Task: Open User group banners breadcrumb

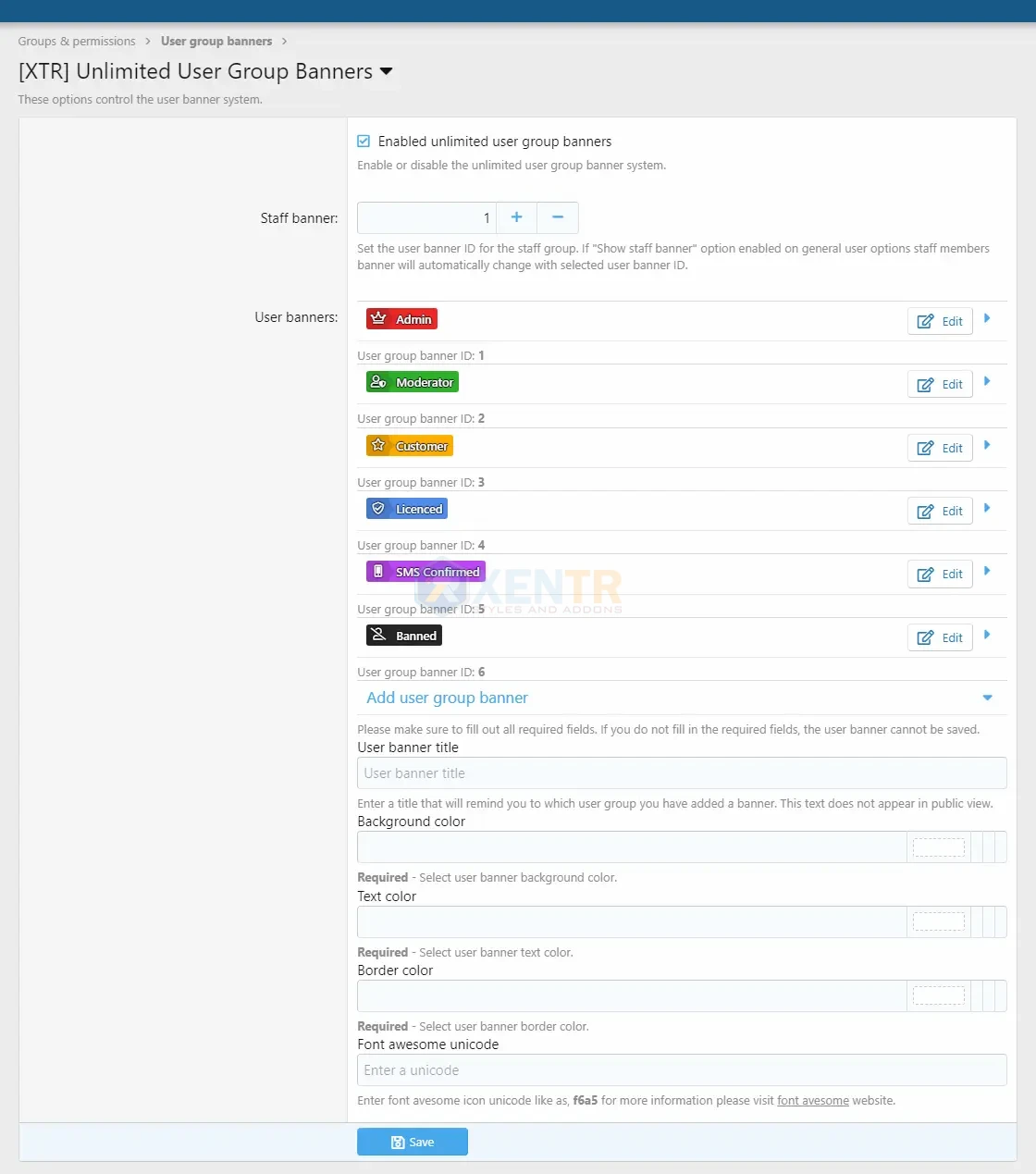Action: click(x=216, y=42)
